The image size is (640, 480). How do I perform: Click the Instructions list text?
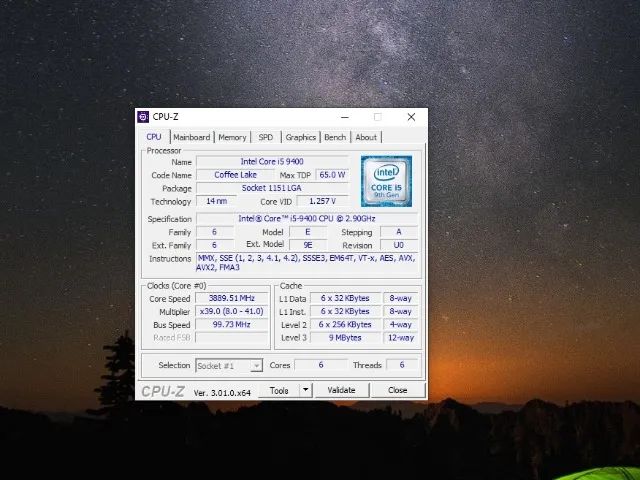[x=307, y=263]
